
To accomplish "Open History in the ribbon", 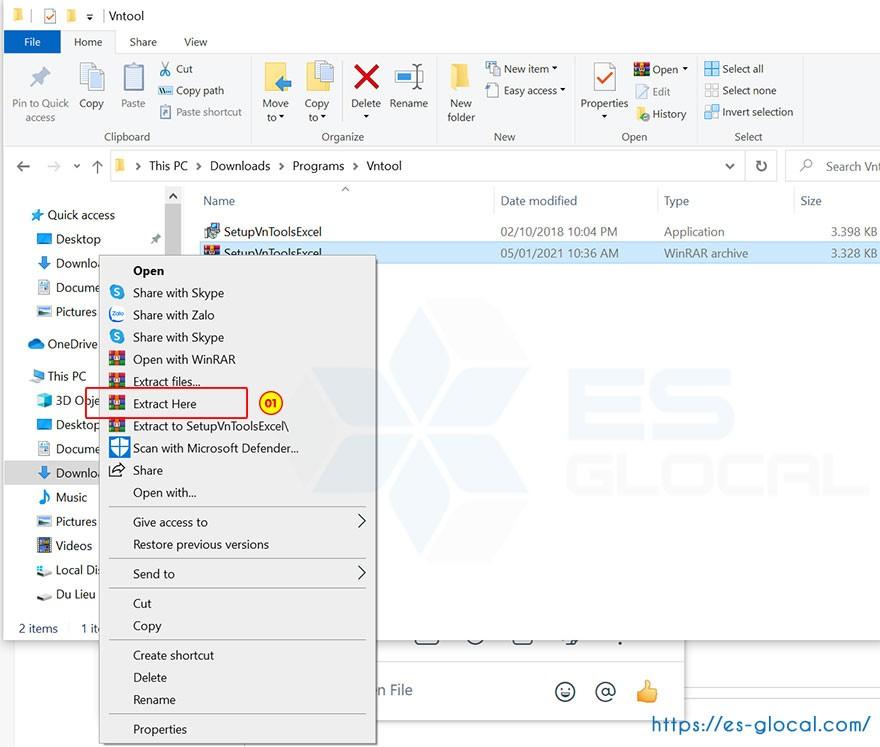I will pos(661,114).
